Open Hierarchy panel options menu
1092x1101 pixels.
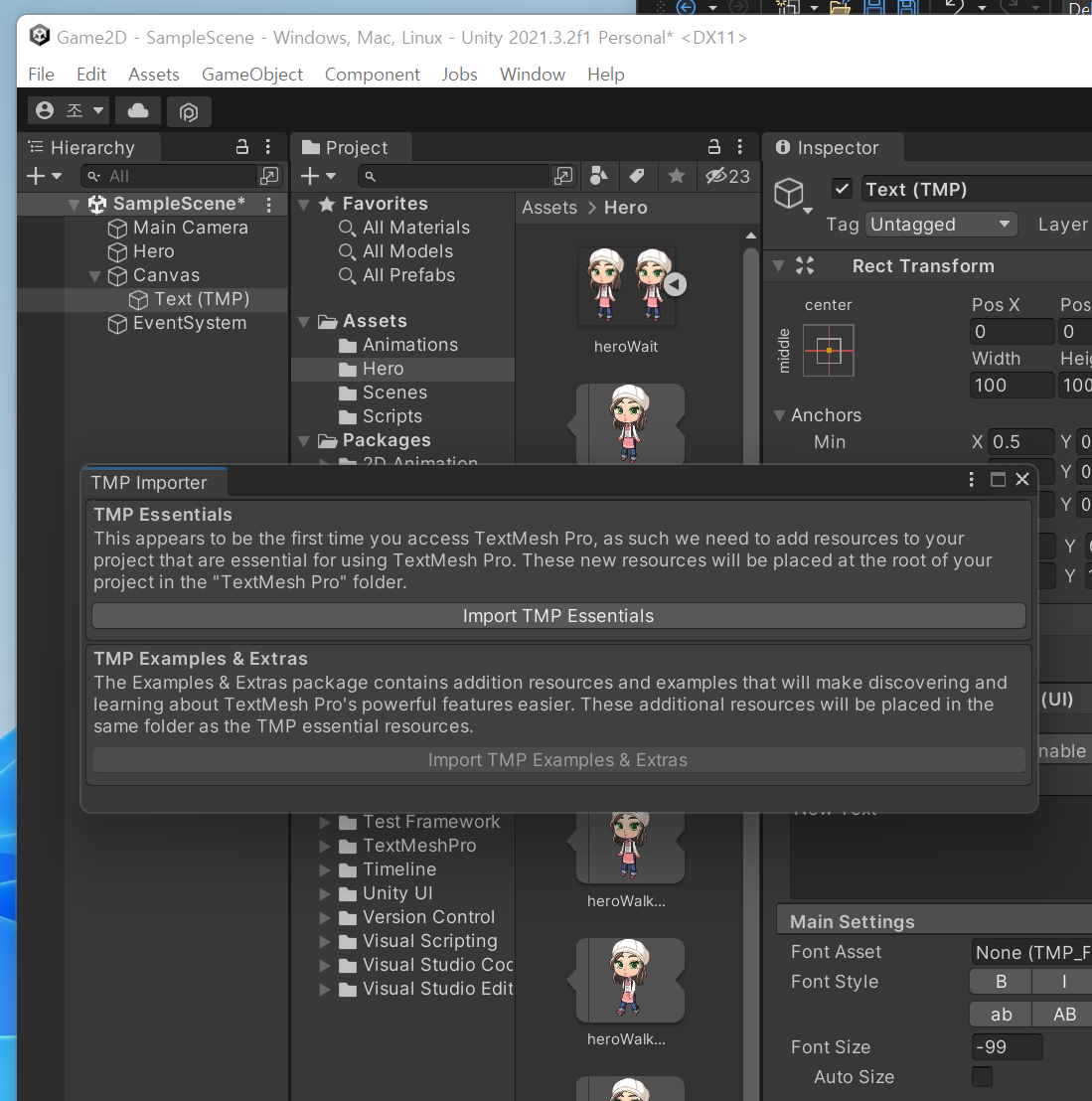pos(268,147)
